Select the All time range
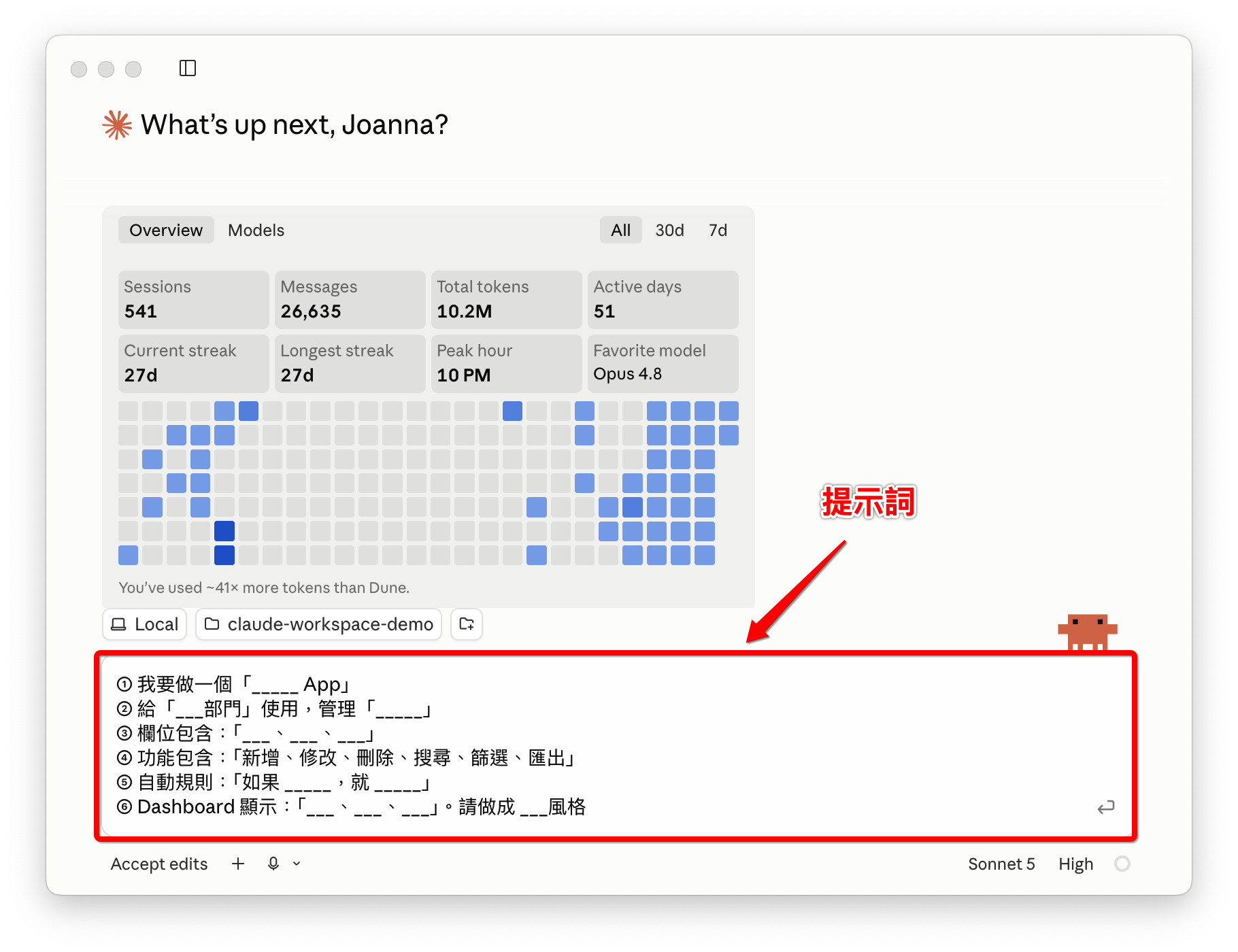The width and height of the screenshot is (1238, 952). 620,231
